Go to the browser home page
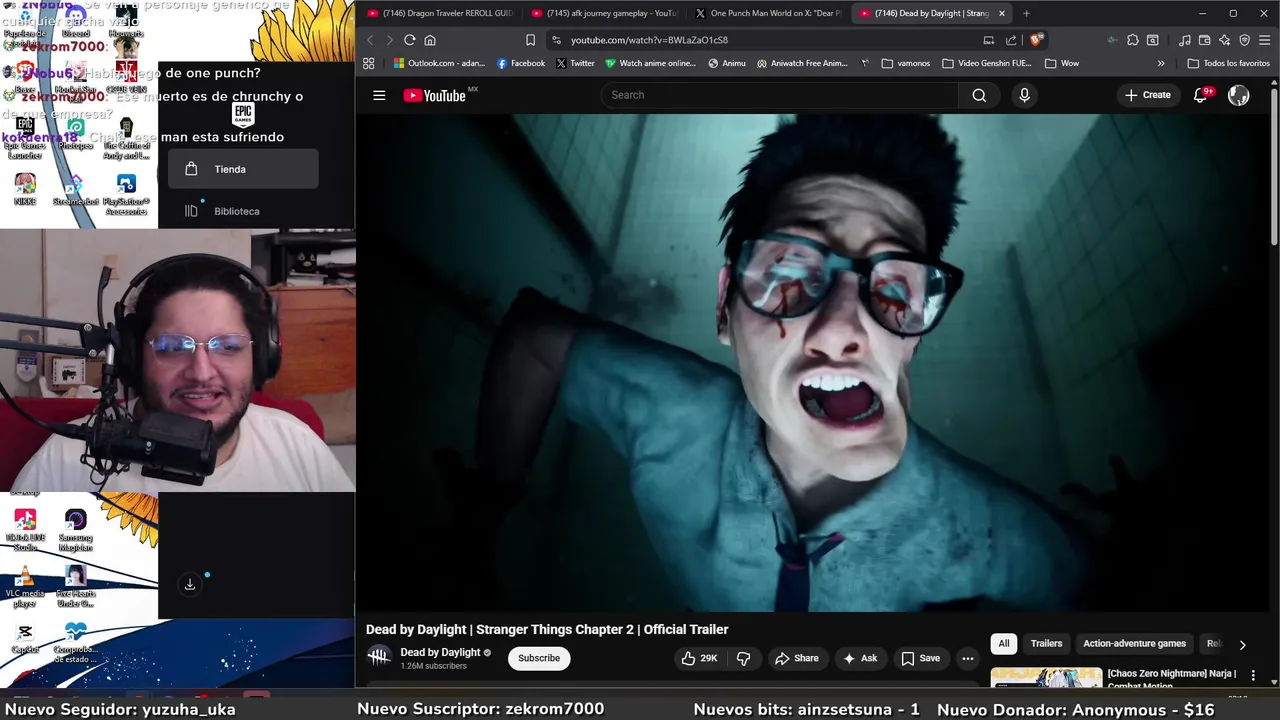The width and height of the screenshot is (1280, 720). [430, 40]
